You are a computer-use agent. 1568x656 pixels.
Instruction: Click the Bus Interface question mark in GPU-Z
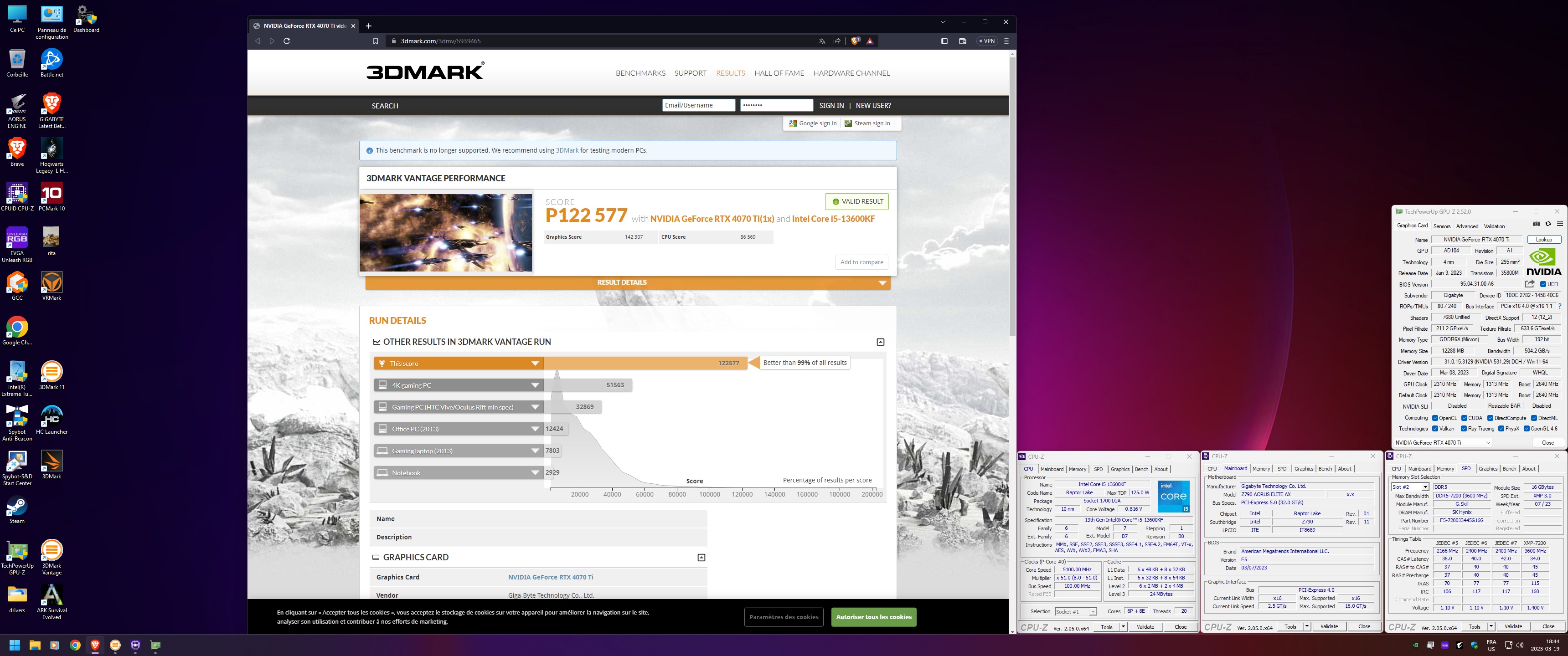(x=1559, y=306)
